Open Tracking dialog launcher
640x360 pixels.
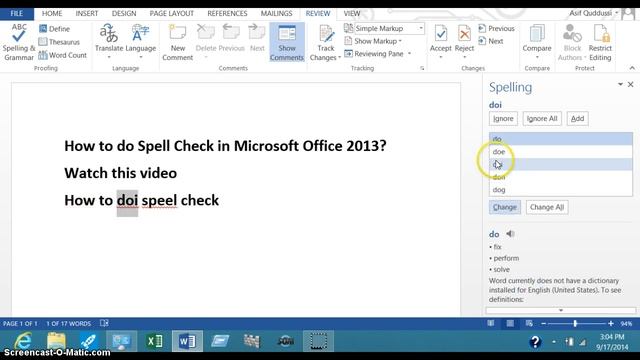coord(422,69)
